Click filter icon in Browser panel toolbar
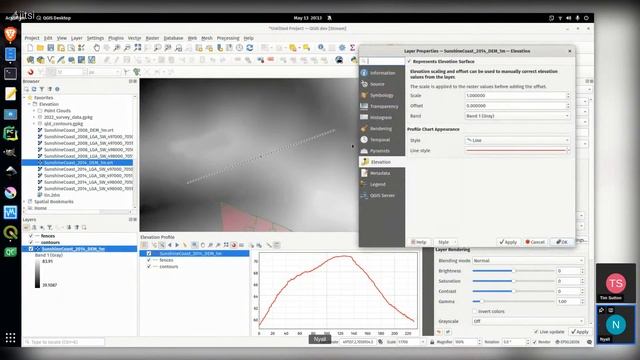 [42, 89]
